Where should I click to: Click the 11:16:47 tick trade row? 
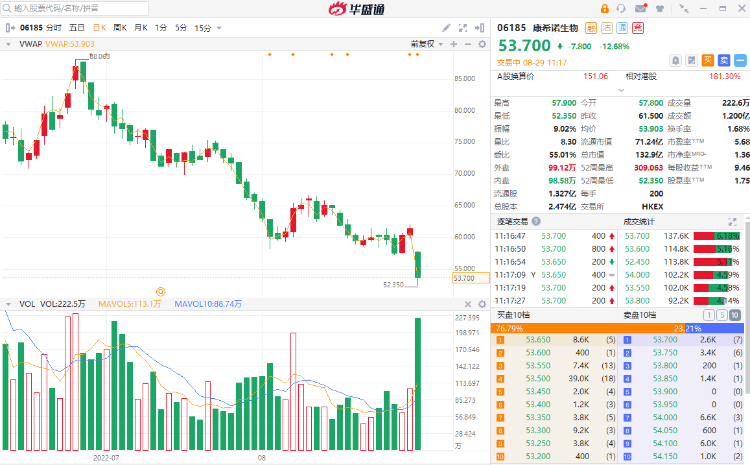point(555,236)
